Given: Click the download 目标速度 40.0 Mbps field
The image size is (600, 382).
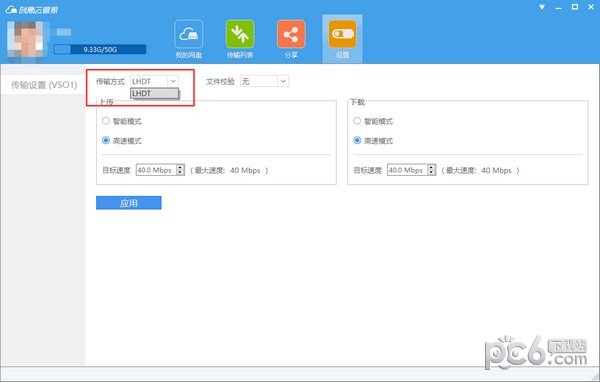Looking at the screenshot, I should pyautogui.click(x=407, y=170).
